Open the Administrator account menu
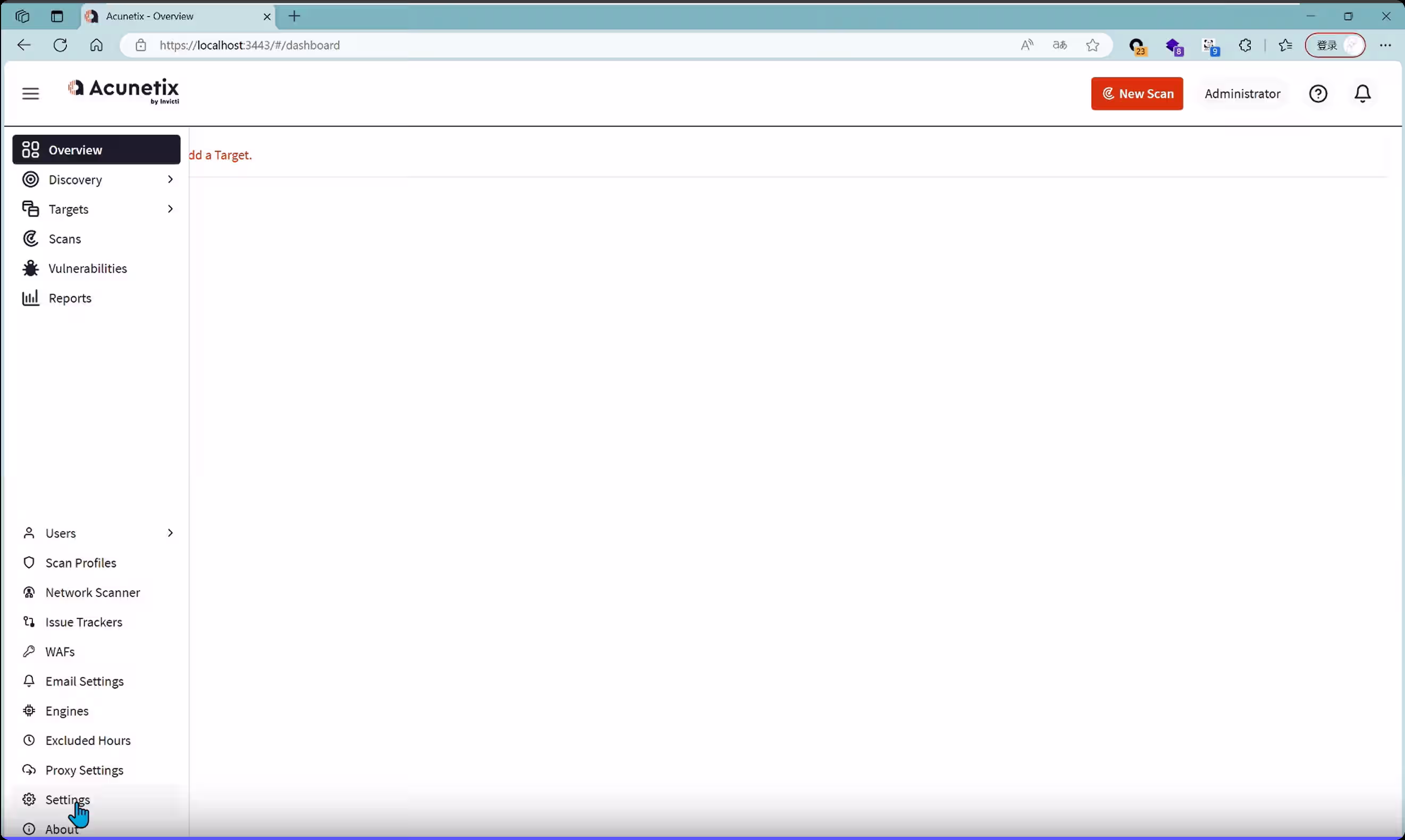This screenshot has height=840, width=1405. [x=1242, y=94]
